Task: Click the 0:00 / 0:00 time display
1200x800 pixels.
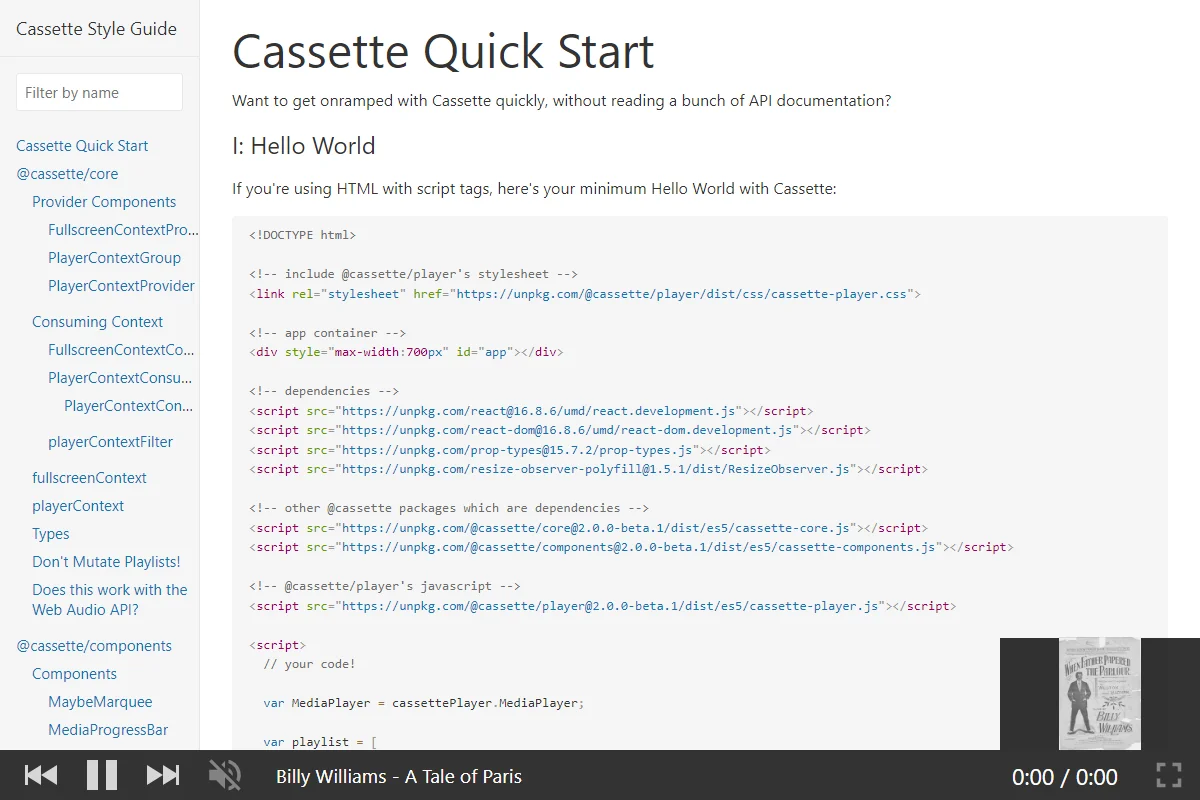Action: (x=1064, y=776)
